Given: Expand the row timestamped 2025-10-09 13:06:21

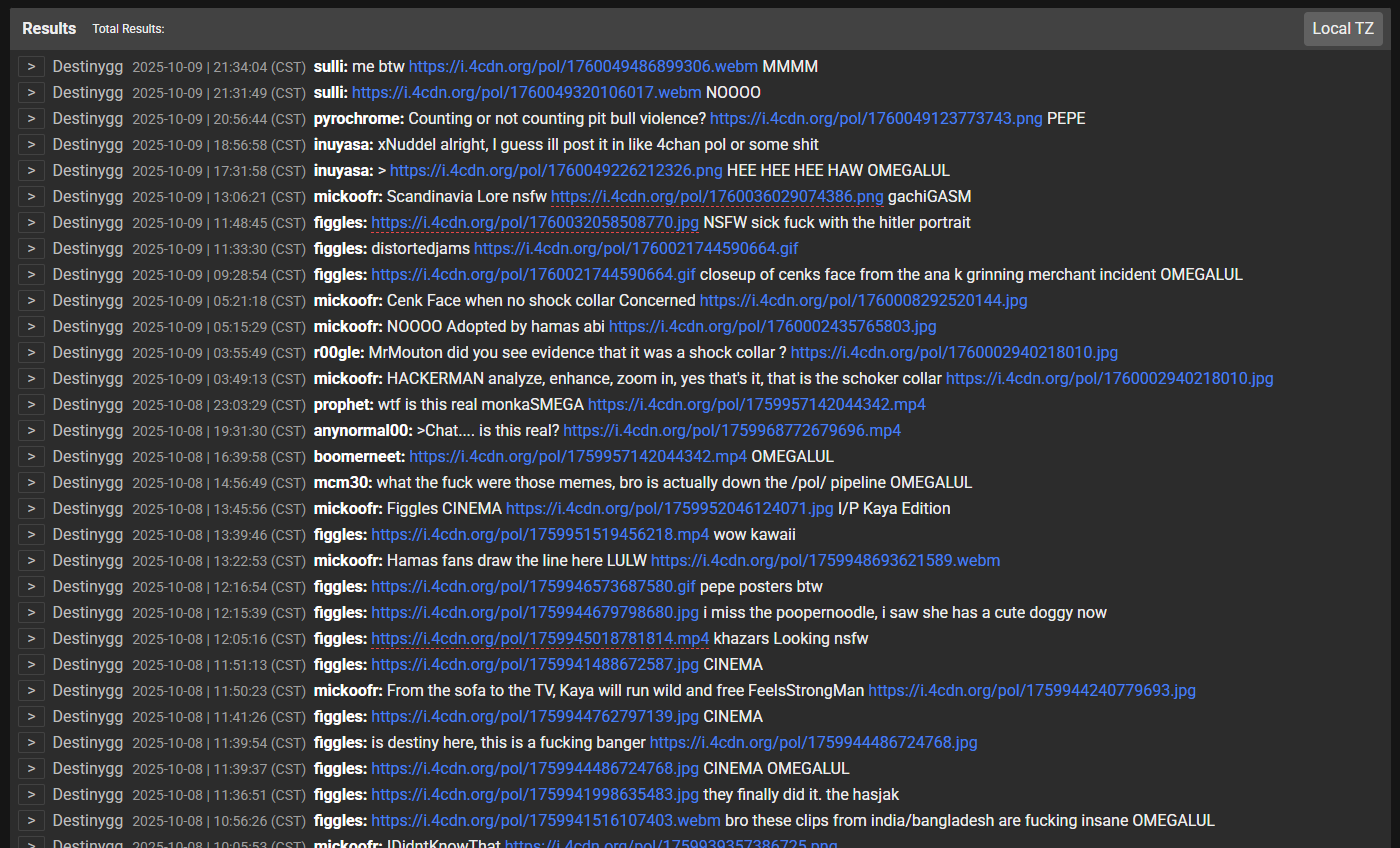Looking at the screenshot, I should 32,196.
